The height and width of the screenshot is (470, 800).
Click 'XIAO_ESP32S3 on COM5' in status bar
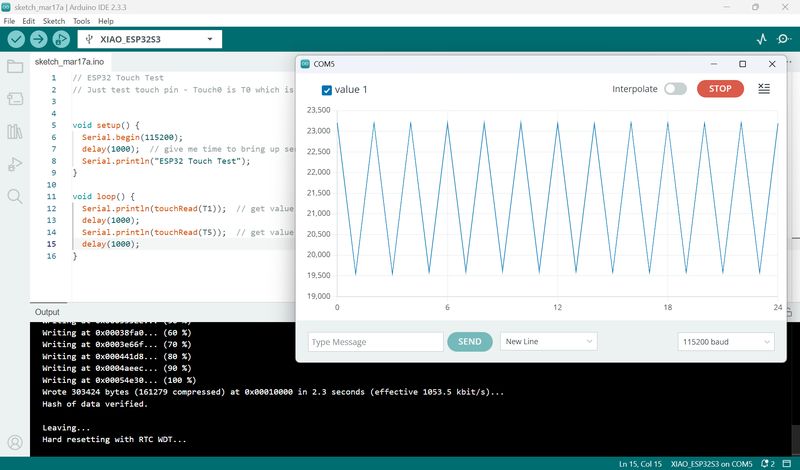click(711, 464)
